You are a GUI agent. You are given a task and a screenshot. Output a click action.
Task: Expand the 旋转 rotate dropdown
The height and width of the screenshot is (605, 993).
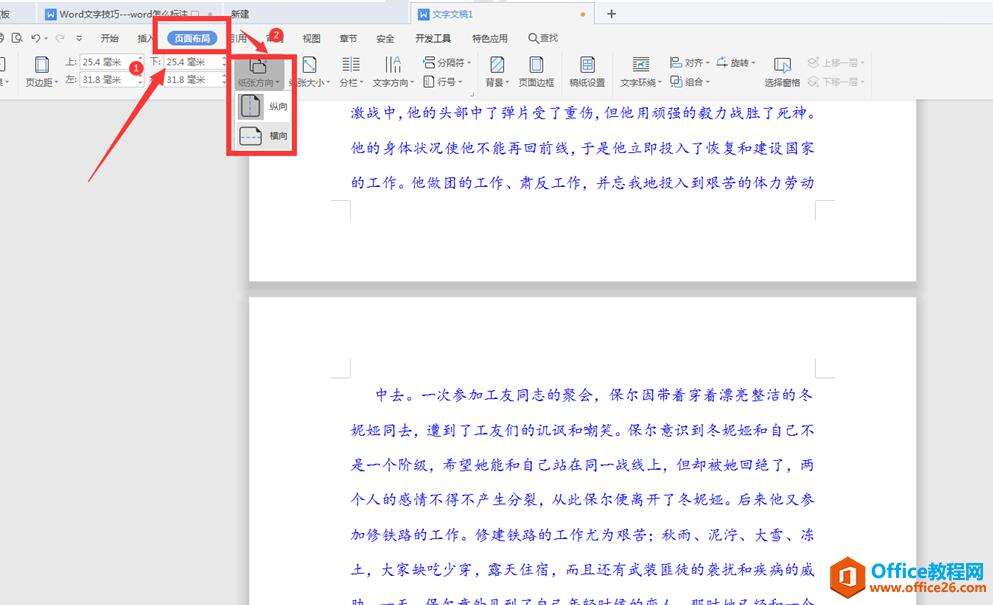coord(737,61)
